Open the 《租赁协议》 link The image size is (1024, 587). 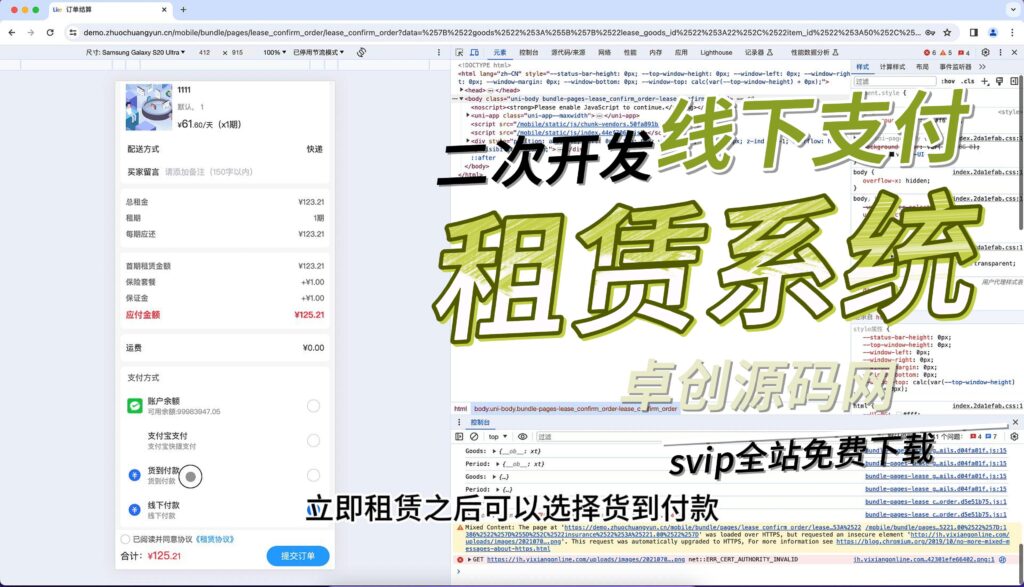click(x=214, y=539)
